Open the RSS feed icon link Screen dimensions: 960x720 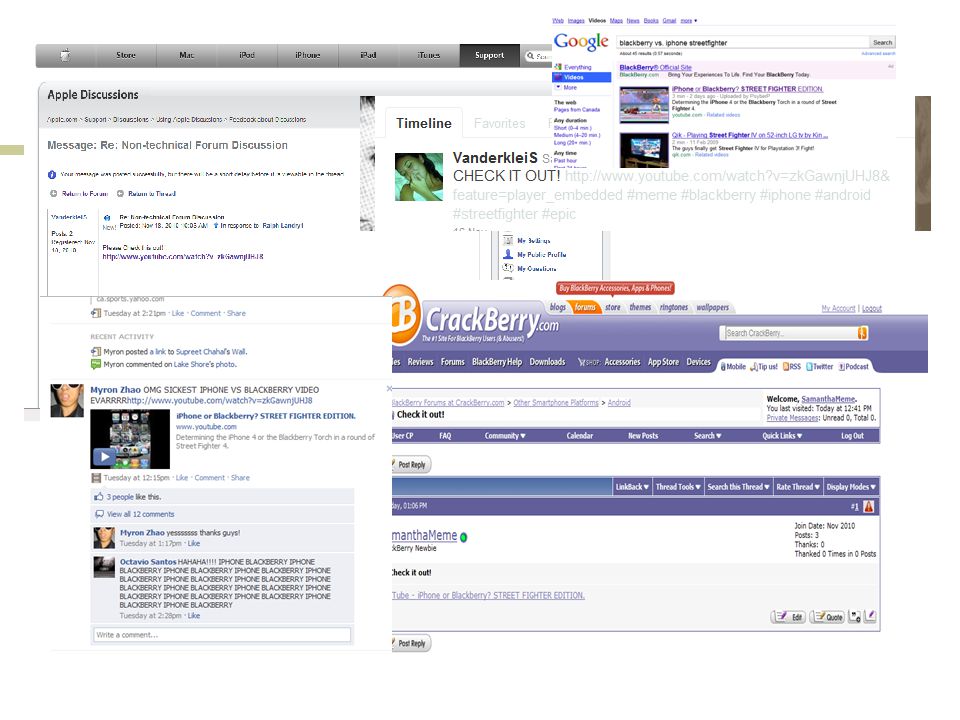click(792, 367)
